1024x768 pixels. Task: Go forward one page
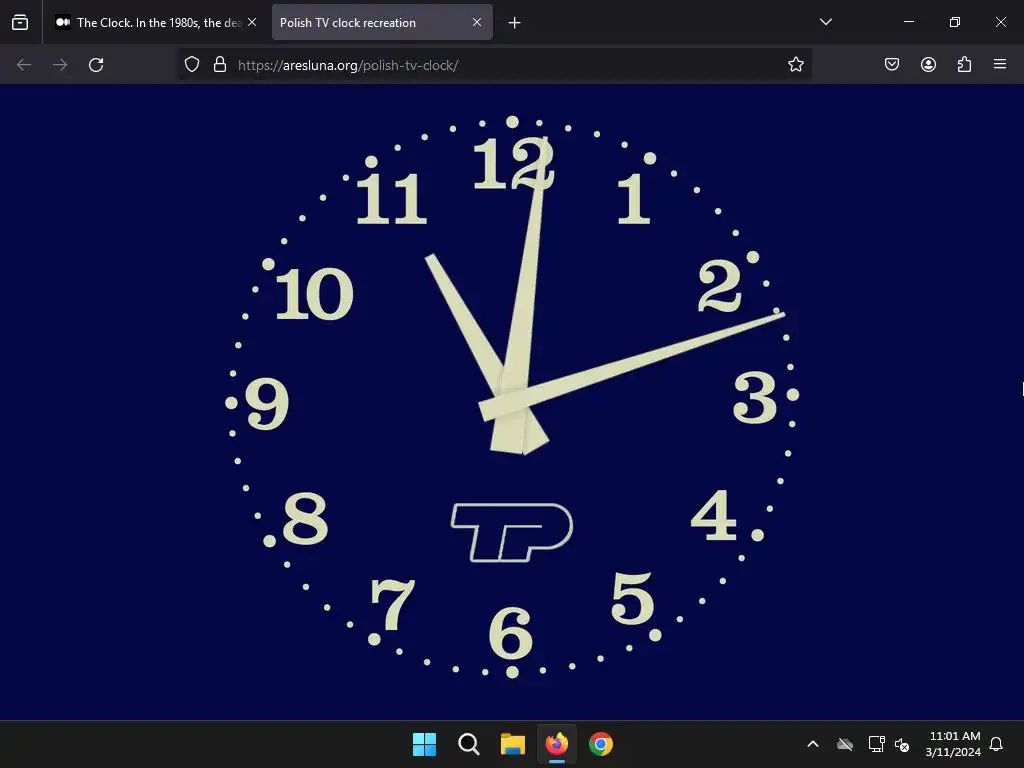click(x=60, y=65)
